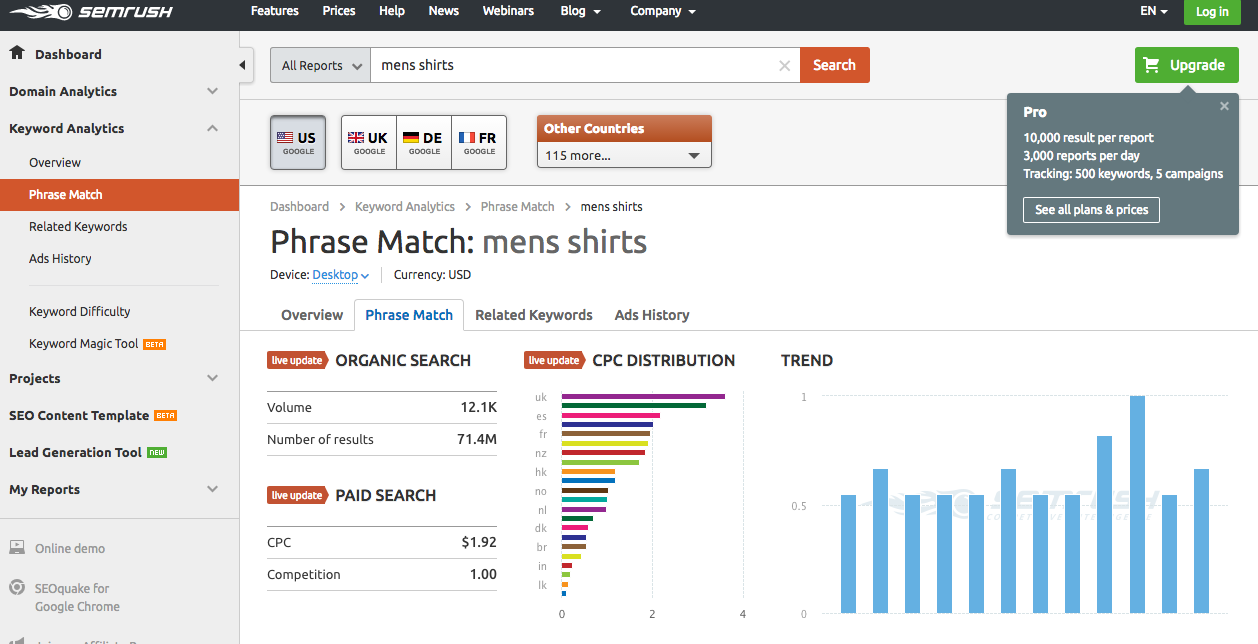Open Keyword Difficulty in the sidebar
This screenshot has height=644, width=1258.
coord(80,312)
